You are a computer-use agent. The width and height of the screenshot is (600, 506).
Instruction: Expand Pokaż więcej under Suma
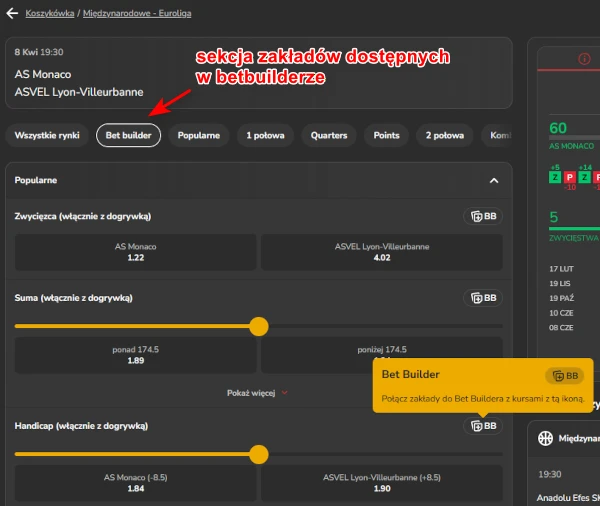point(257,393)
